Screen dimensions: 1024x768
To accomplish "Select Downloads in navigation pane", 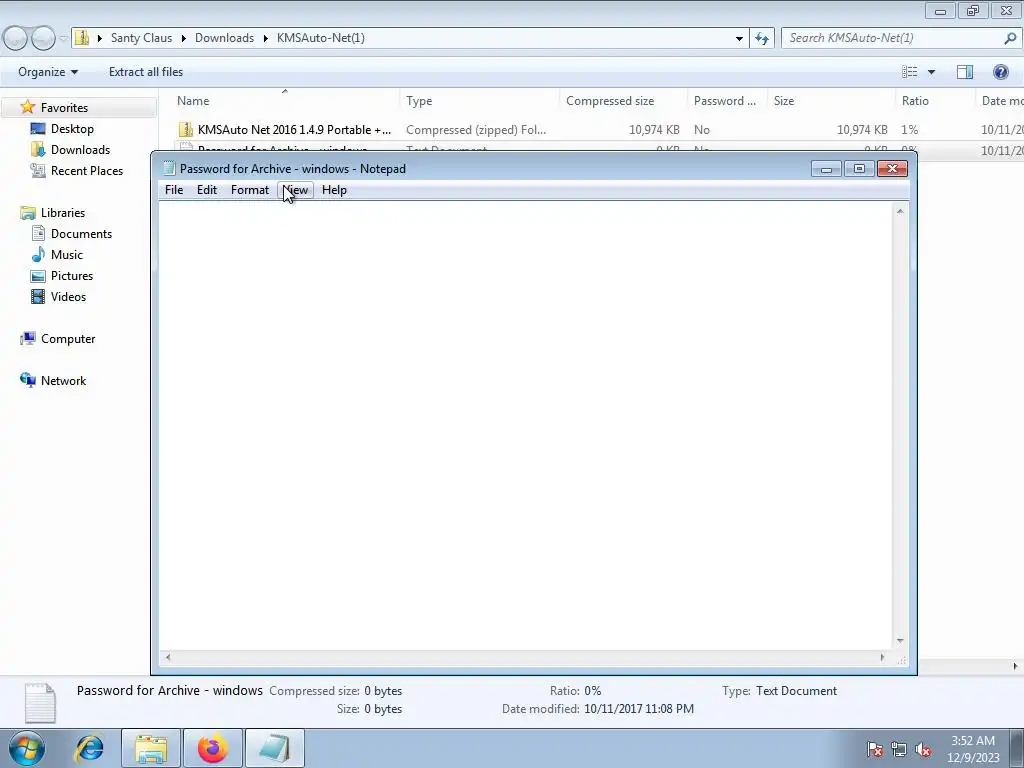I will (80, 150).
